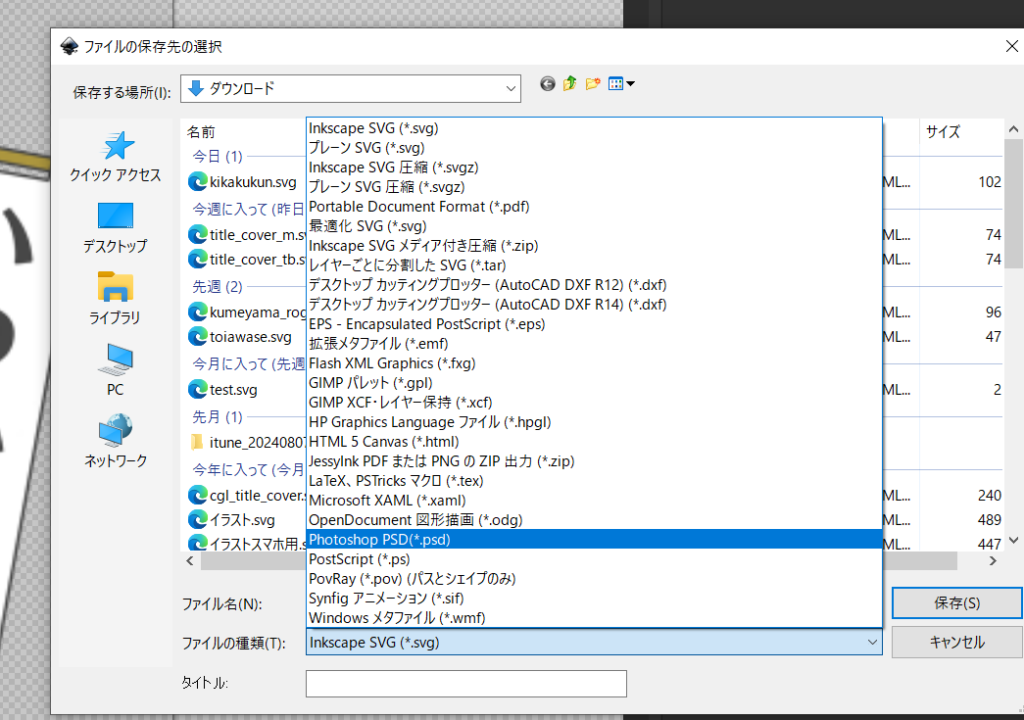The height and width of the screenshot is (720, 1024).
Task: Choose Flash XML Graphics (*.fxg)
Action: pos(594,363)
